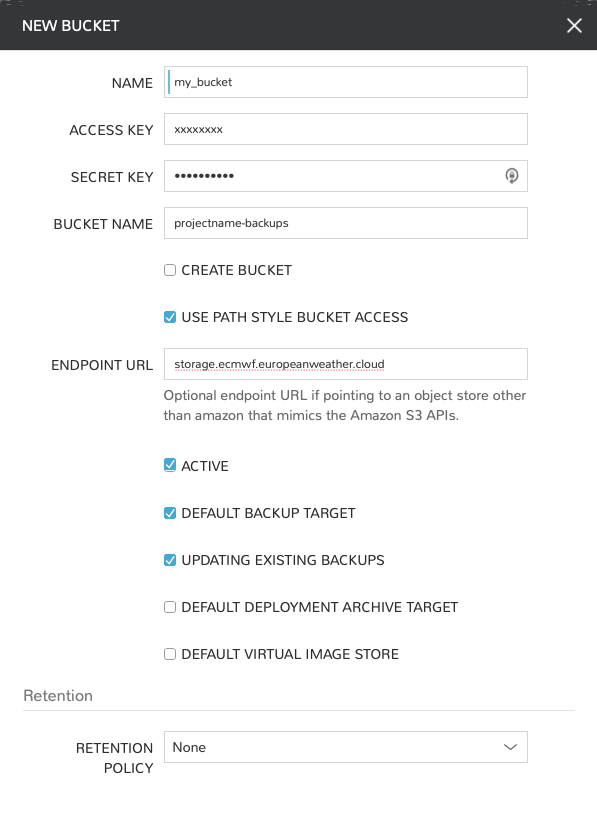Disable Default Backup Target checkbox
Screen dimensions: 597x822
coord(170,513)
